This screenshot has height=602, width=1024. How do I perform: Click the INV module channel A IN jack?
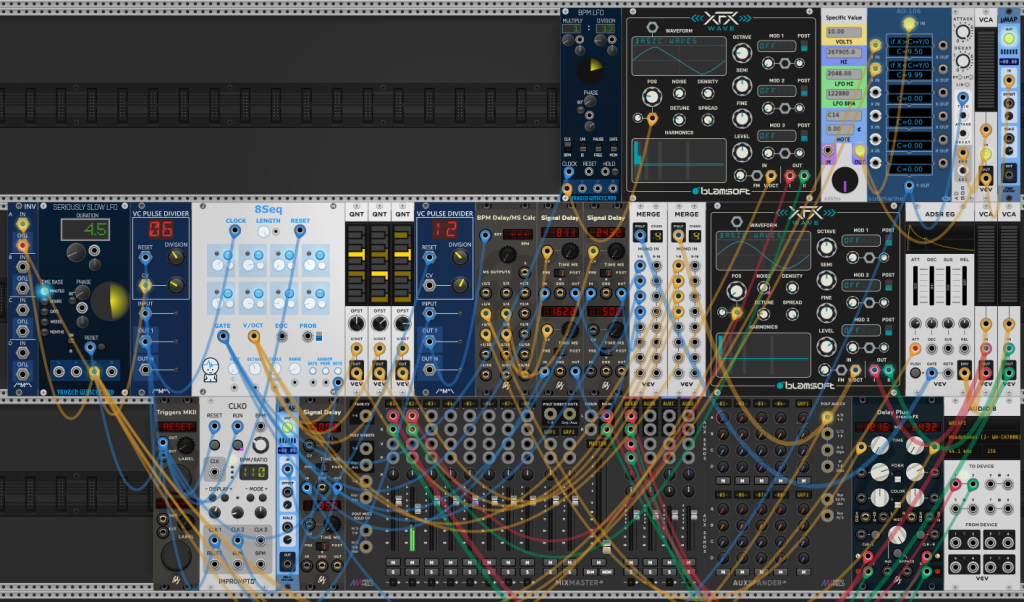pyautogui.click(x=22, y=225)
